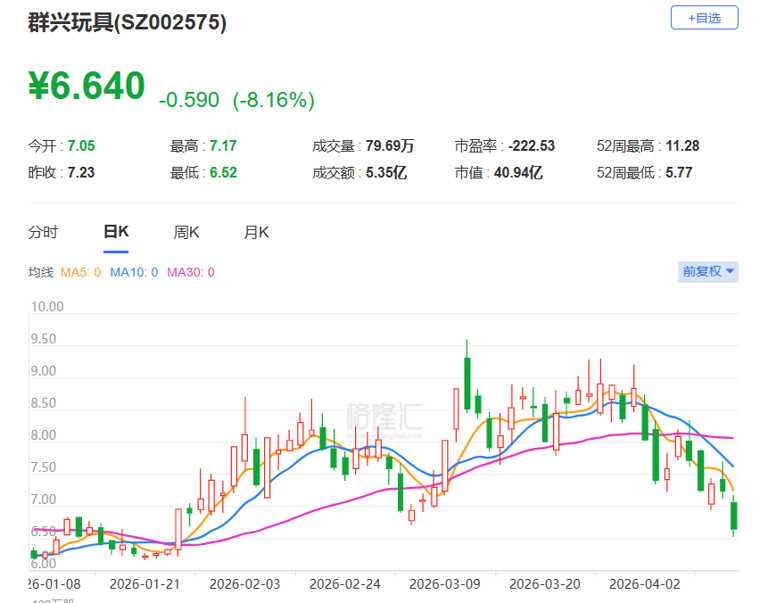The height and width of the screenshot is (603, 768).
Task: Toggle the MA5 moving average line
Action: (81, 272)
